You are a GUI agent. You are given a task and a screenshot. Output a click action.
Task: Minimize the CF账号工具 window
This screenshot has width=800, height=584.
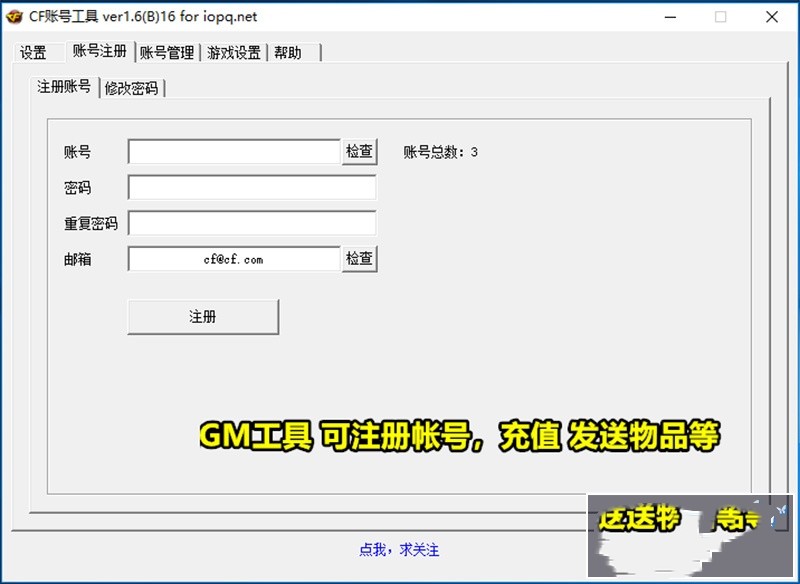(670, 17)
